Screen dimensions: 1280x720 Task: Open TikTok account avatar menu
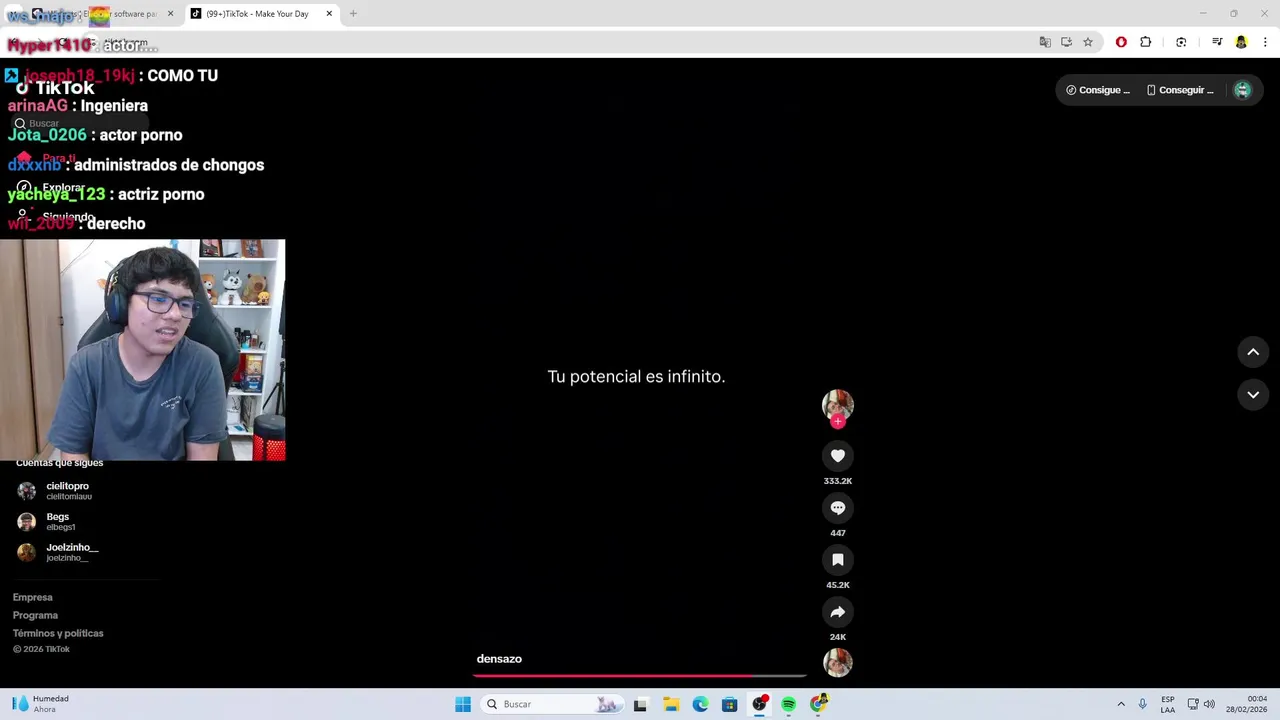tap(1242, 90)
